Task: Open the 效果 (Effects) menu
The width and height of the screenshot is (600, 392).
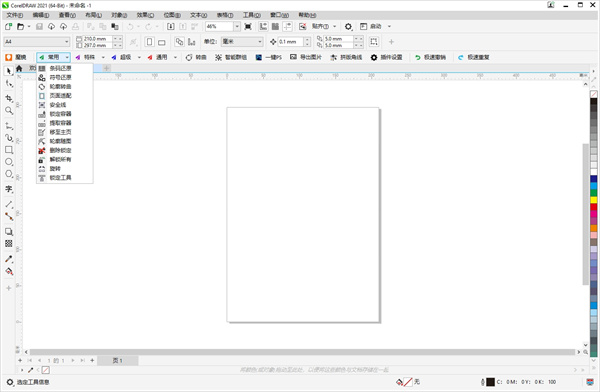Action: (145, 15)
